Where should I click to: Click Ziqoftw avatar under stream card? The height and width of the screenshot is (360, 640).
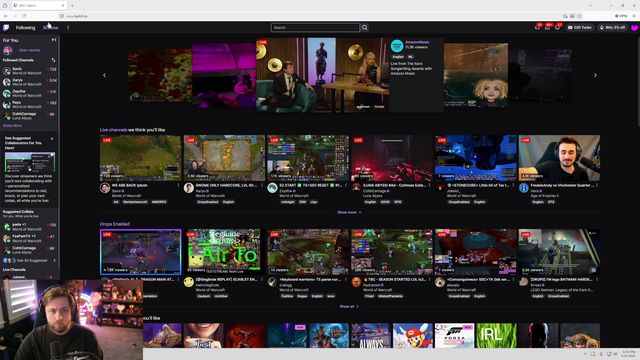pyautogui.click(x=272, y=188)
